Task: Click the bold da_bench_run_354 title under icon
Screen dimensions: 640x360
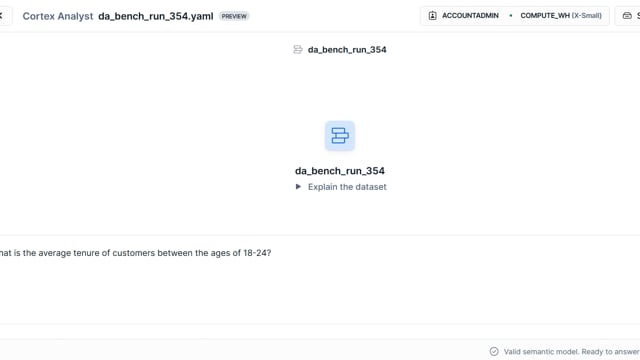Action: click(340, 171)
